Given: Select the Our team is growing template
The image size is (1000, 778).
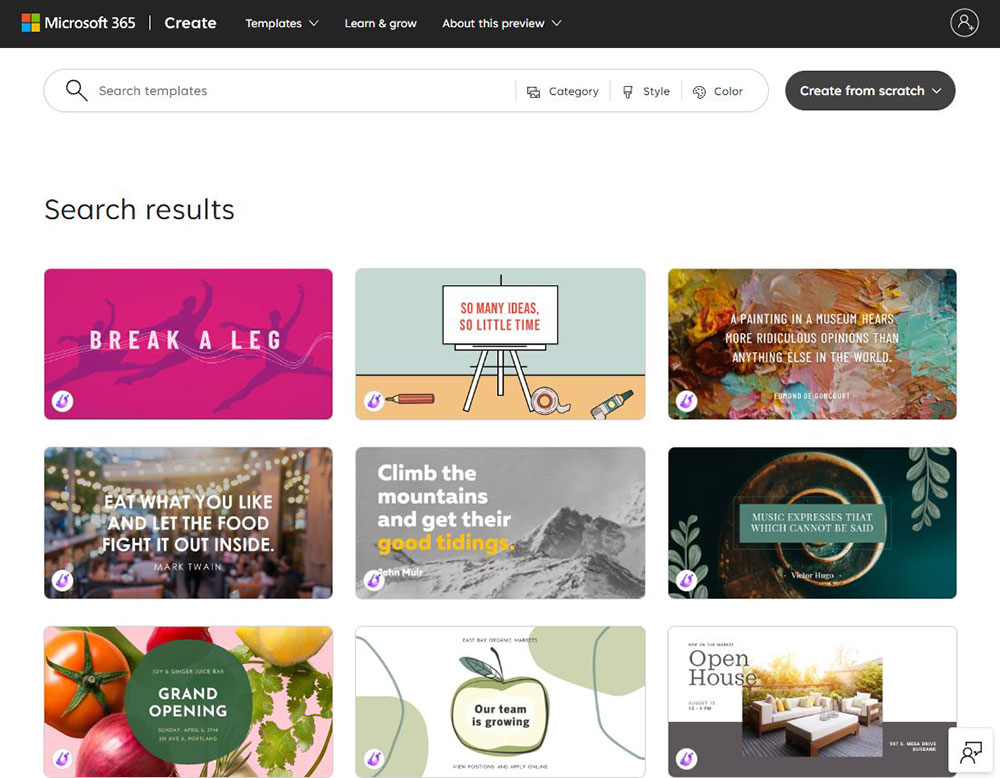Looking at the screenshot, I should pos(500,701).
